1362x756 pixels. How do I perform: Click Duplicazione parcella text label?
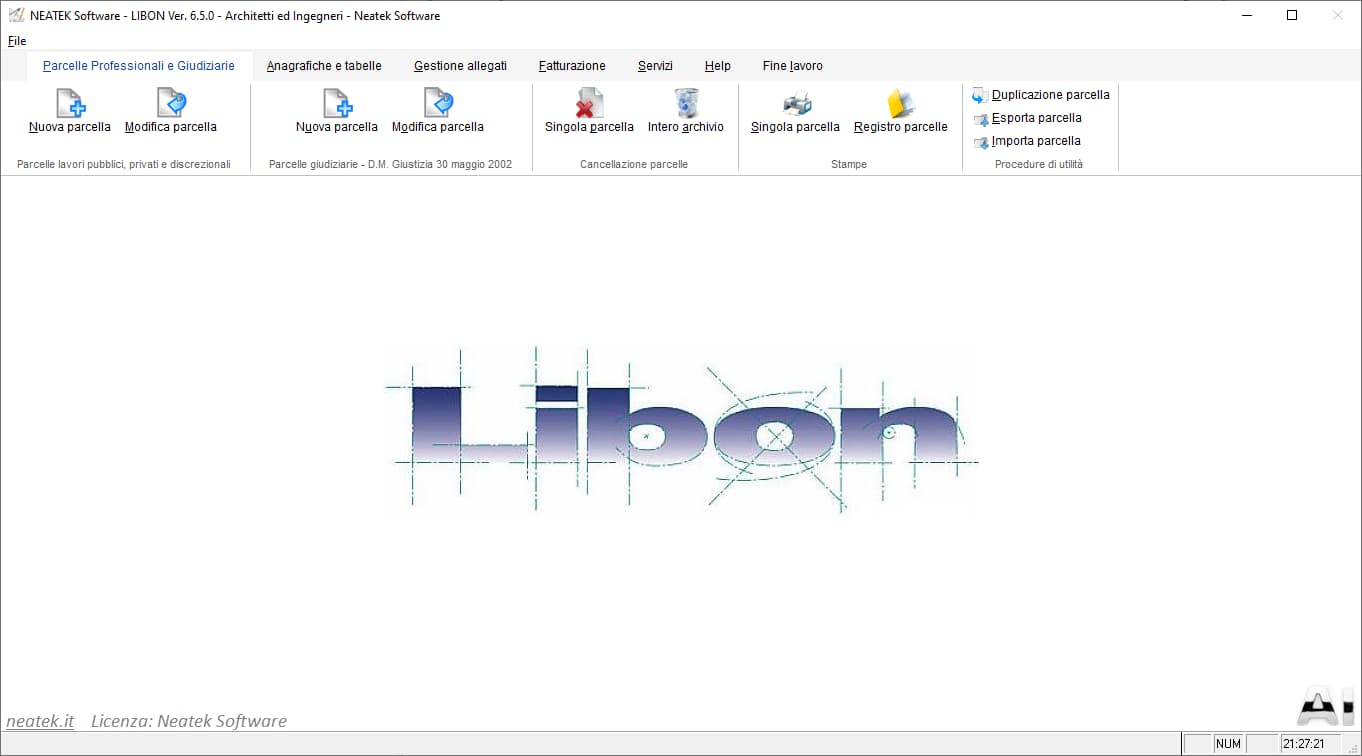(1051, 95)
